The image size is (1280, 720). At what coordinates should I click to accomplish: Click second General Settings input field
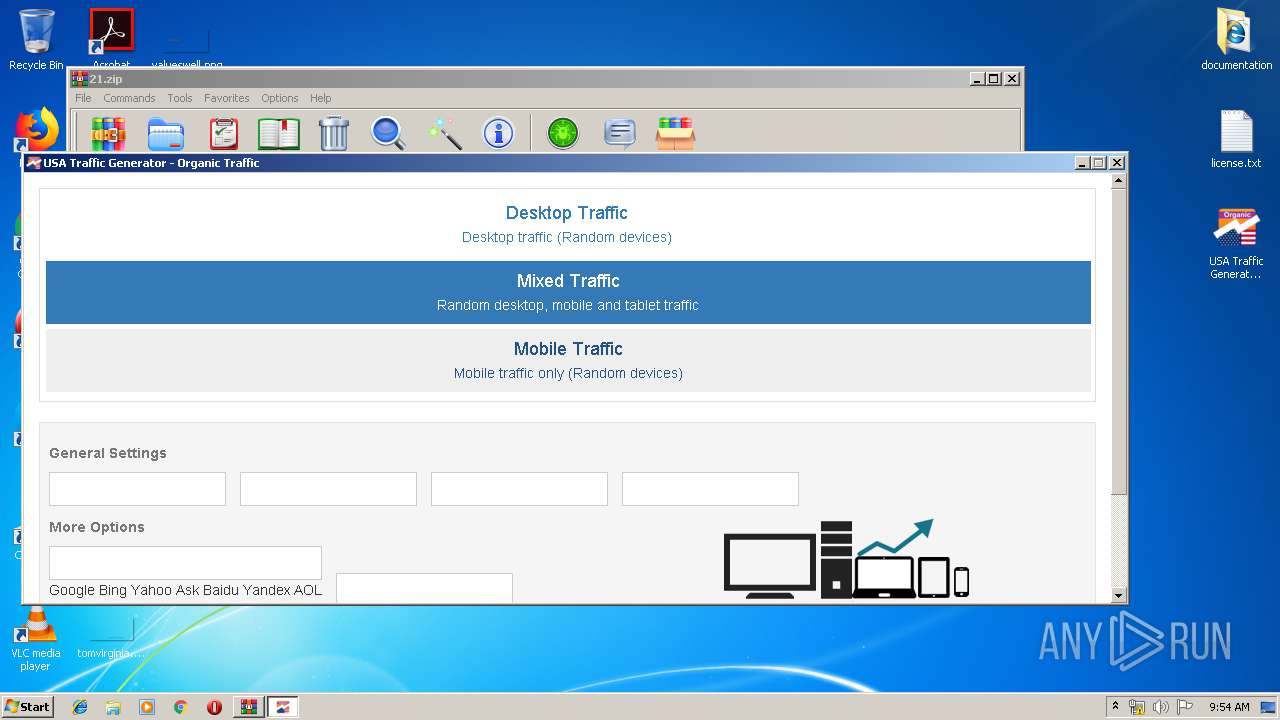[x=328, y=489]
